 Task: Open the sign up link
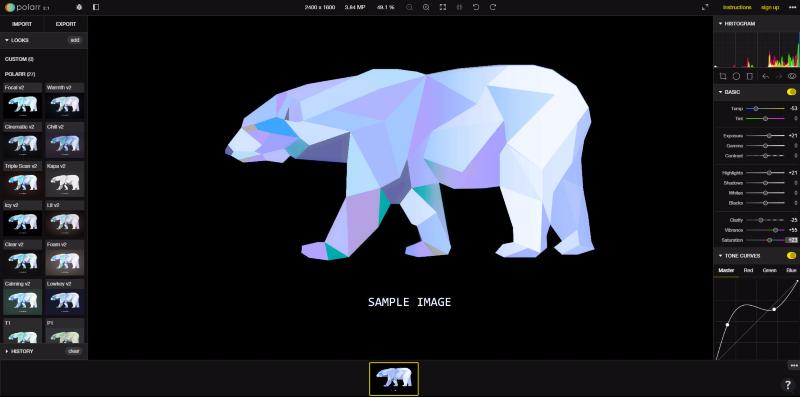[x=770, y=7]
